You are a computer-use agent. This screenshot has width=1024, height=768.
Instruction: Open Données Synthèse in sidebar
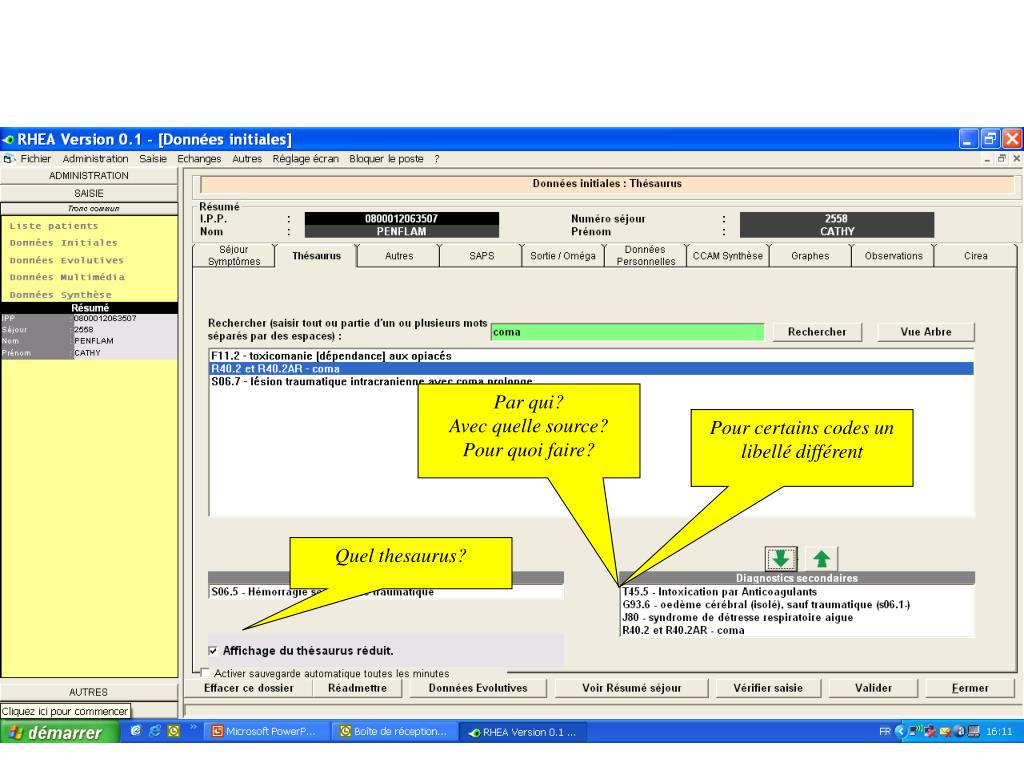coord(61,295)
